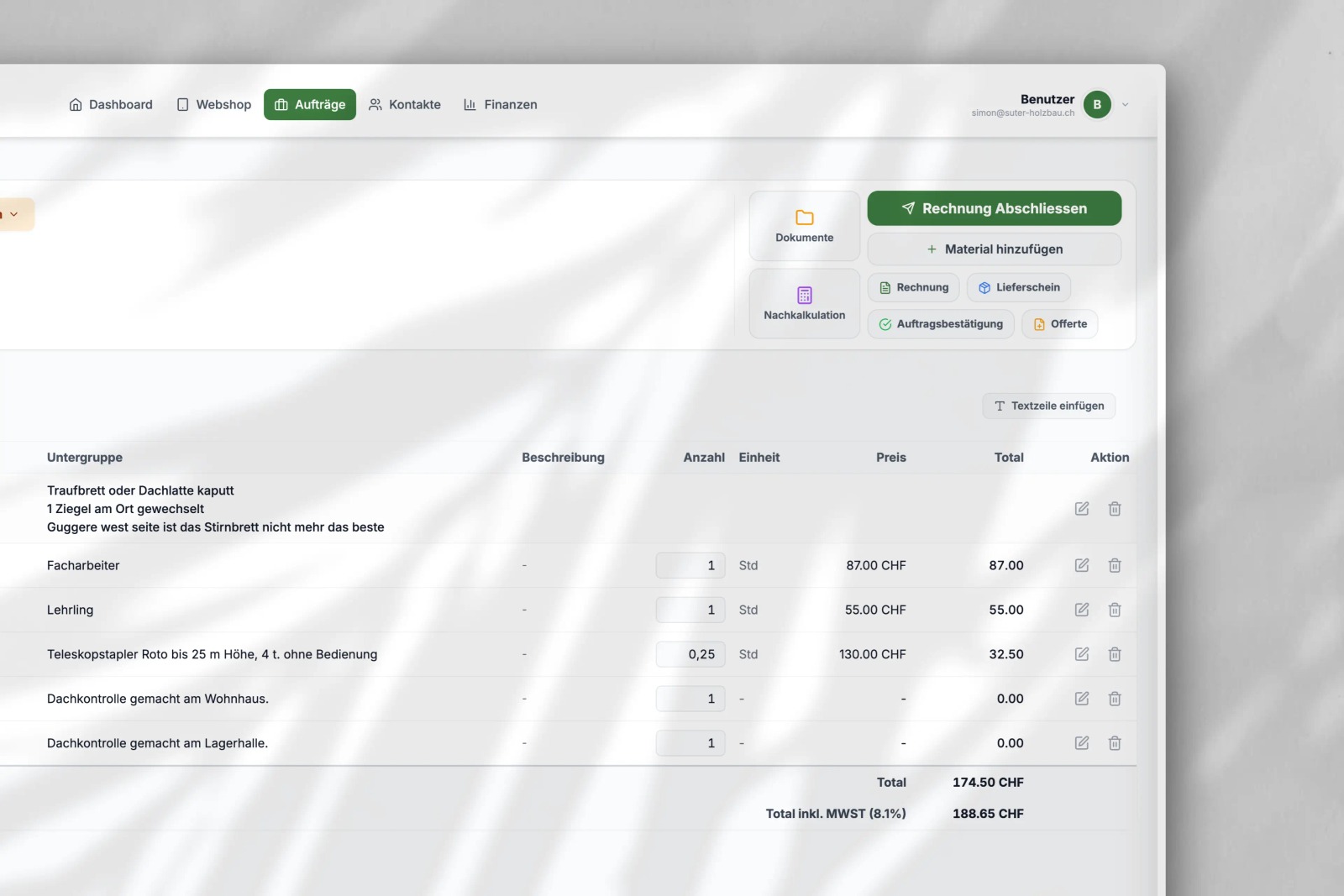Create the Offerte document
The width and height of the screenshot is (1344, 896).
(1060, 324)
